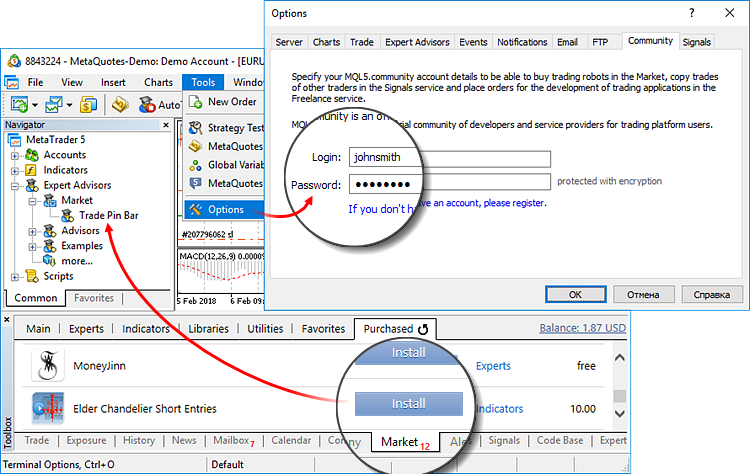Expand the Advisors tree node
Image resolution: width=750 pixels, height=474 pixels.
click(32, 232)
